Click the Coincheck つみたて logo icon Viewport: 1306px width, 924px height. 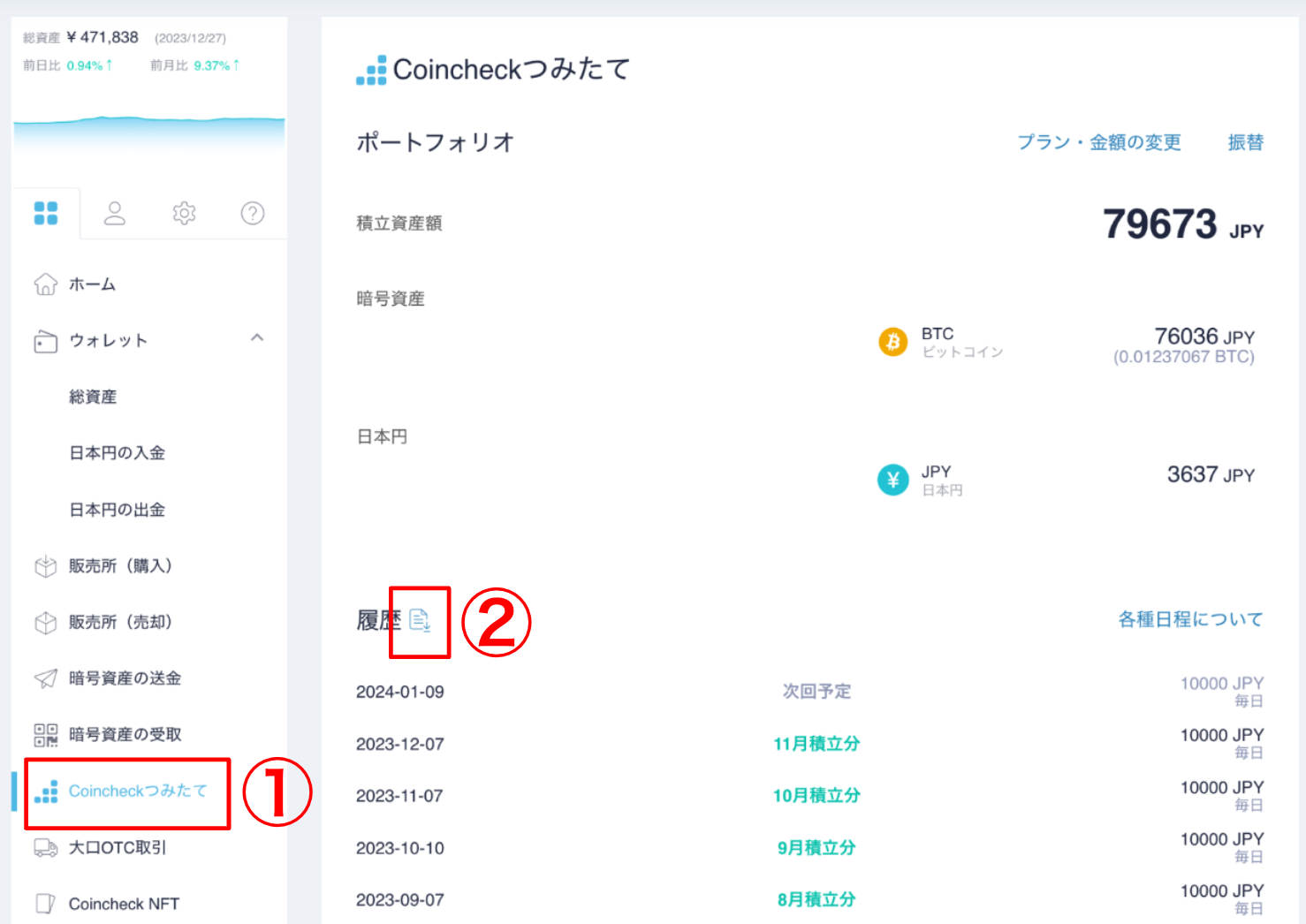click(371, 71)
